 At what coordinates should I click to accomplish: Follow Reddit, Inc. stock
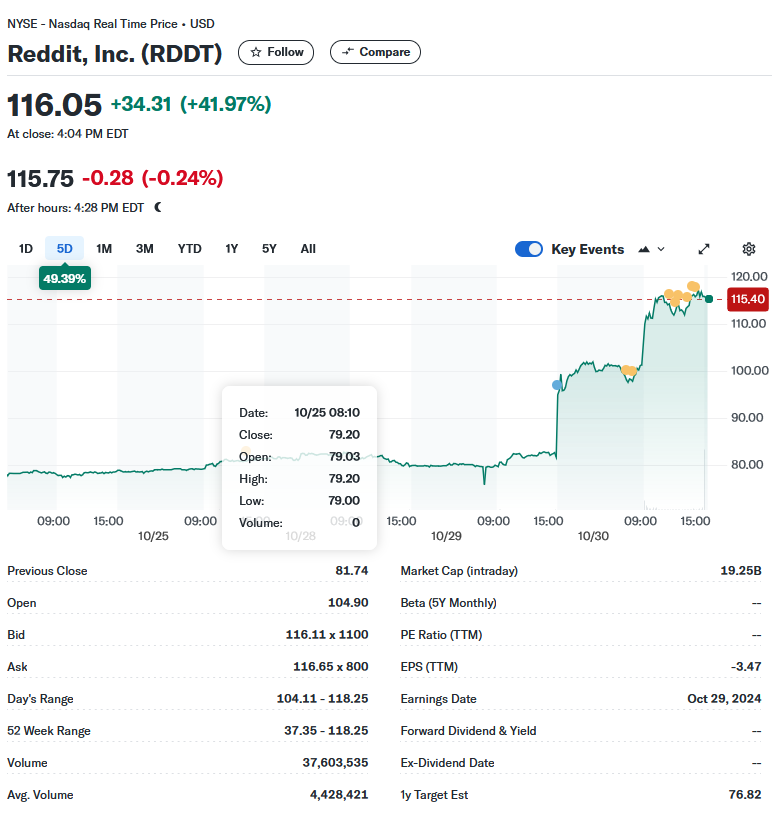click(276, 52)
